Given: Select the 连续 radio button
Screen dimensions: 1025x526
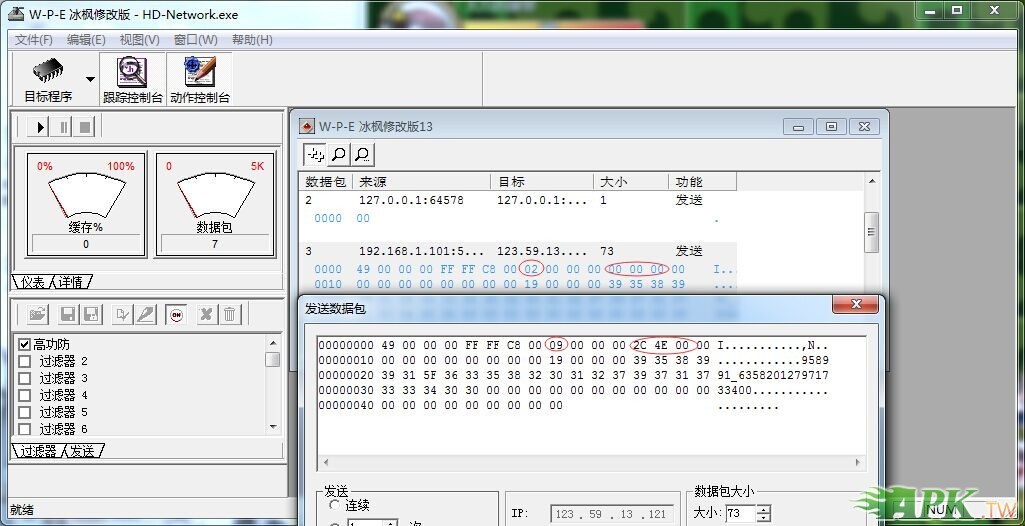Looking at the screenshot, I should click(x=335, y=505).
